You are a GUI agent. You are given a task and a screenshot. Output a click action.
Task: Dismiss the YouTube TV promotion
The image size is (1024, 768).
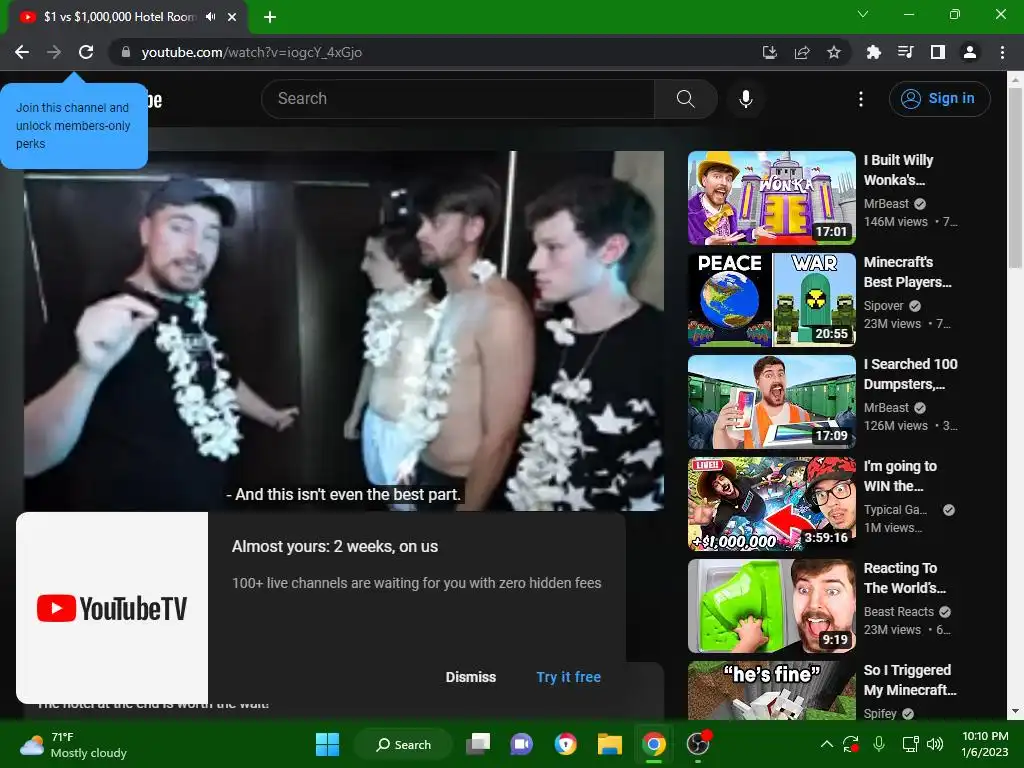point(470,677)
